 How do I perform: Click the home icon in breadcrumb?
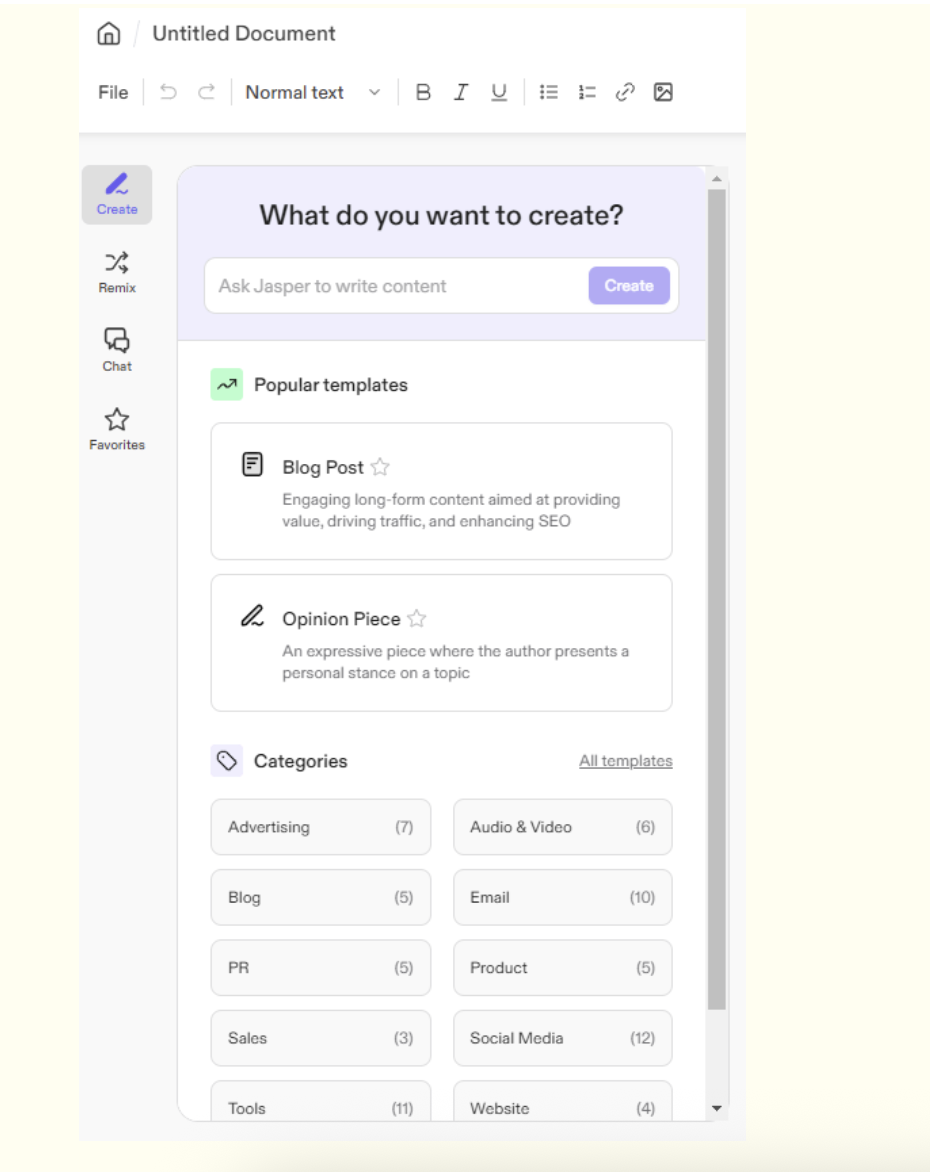click(108, 34)
